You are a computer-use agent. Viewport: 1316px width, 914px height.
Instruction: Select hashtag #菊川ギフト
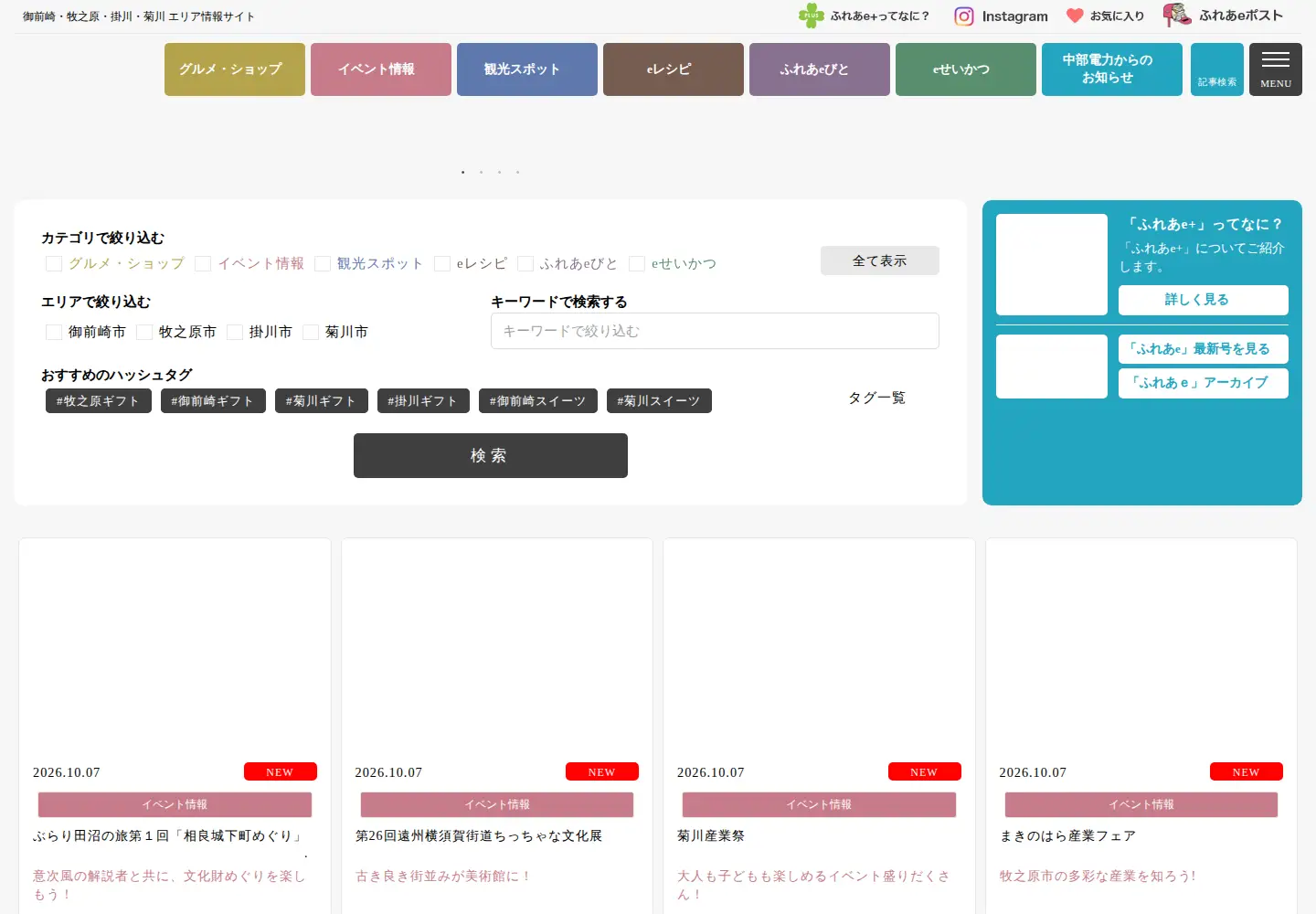pos(322,401)
